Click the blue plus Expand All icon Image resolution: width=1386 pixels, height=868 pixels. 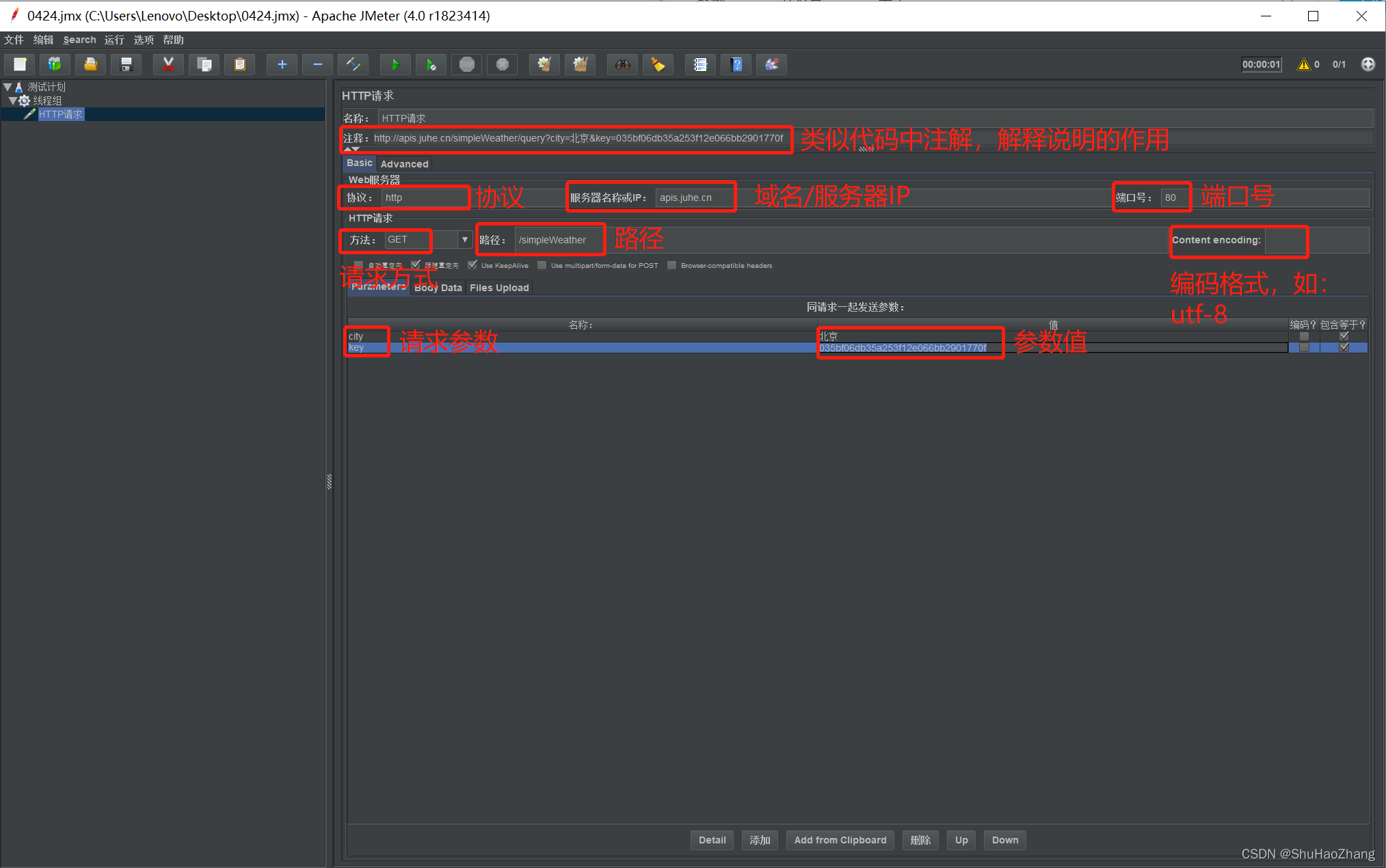[x=282, y=64]
